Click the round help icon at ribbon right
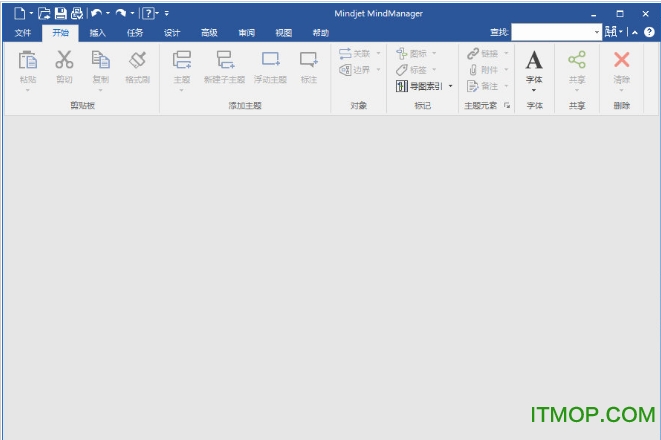661x440 pixels. point(649,32)
